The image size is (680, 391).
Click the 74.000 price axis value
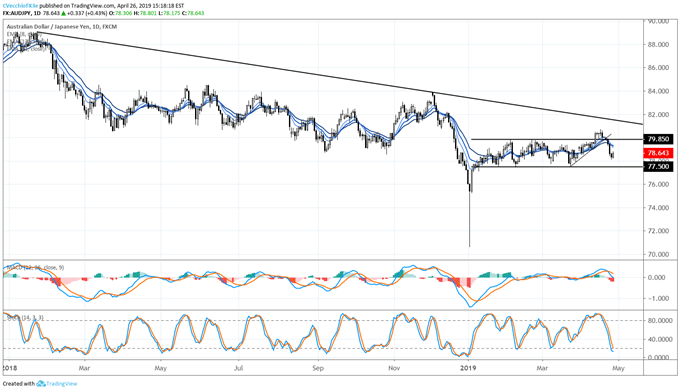point(658,208)
